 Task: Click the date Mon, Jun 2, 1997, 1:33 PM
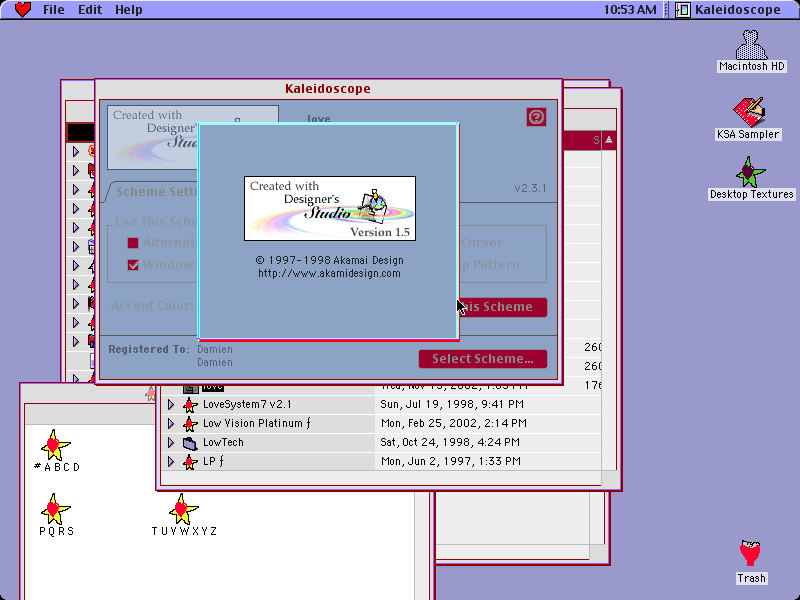[451, 461]
